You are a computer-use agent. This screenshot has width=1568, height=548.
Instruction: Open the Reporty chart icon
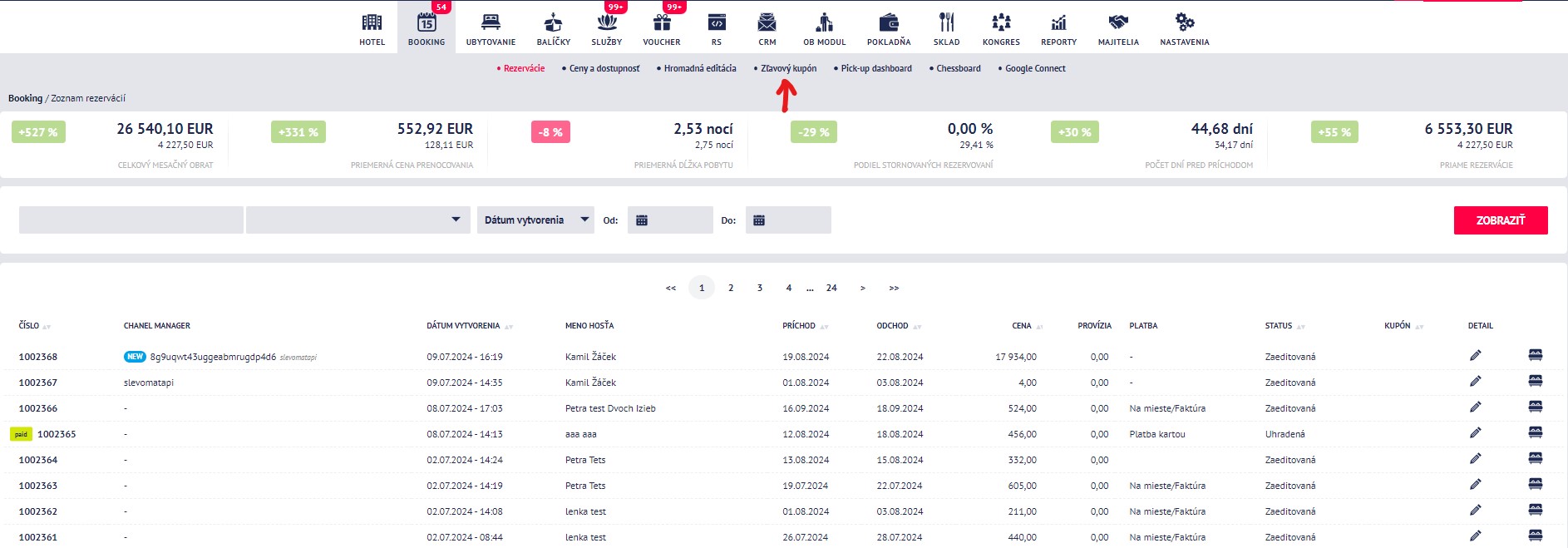pyautogui.click(x=1058, y=22)
